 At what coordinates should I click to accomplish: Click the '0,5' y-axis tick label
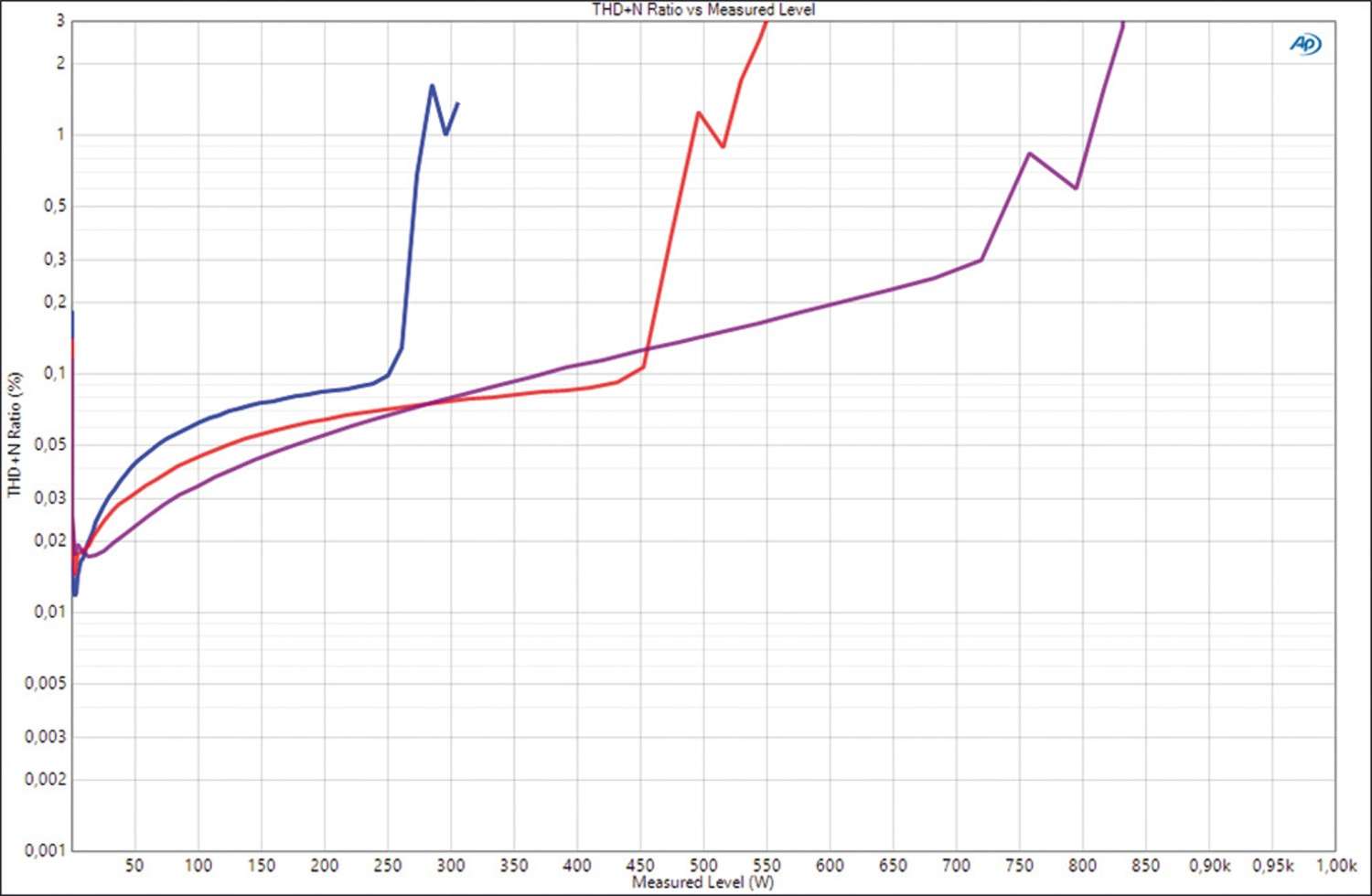point(55,206)
